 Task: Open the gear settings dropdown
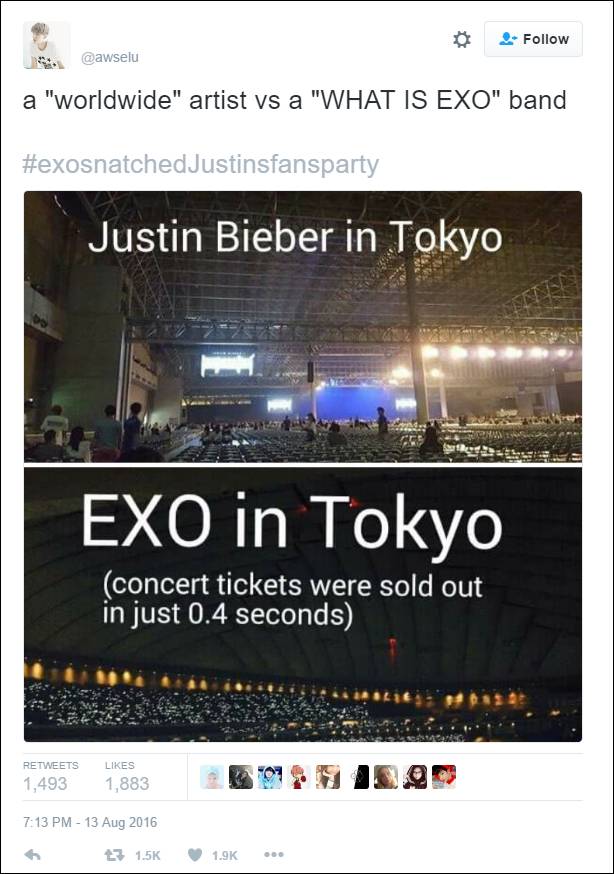[x=462, y=39]
